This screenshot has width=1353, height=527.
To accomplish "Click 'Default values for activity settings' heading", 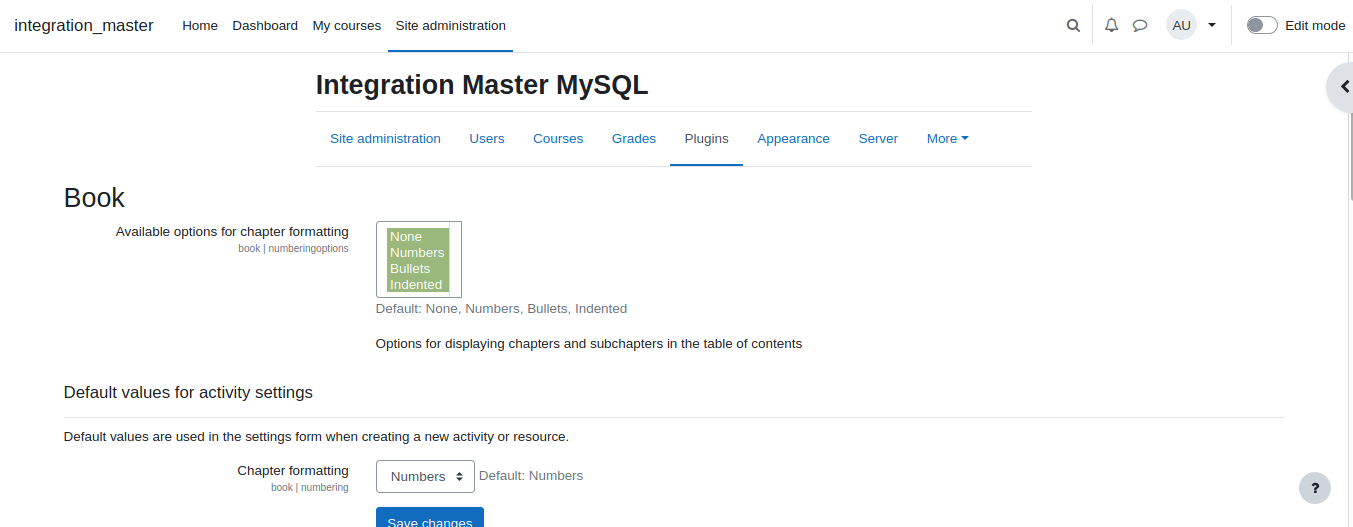I will click(x=188, y=392).
